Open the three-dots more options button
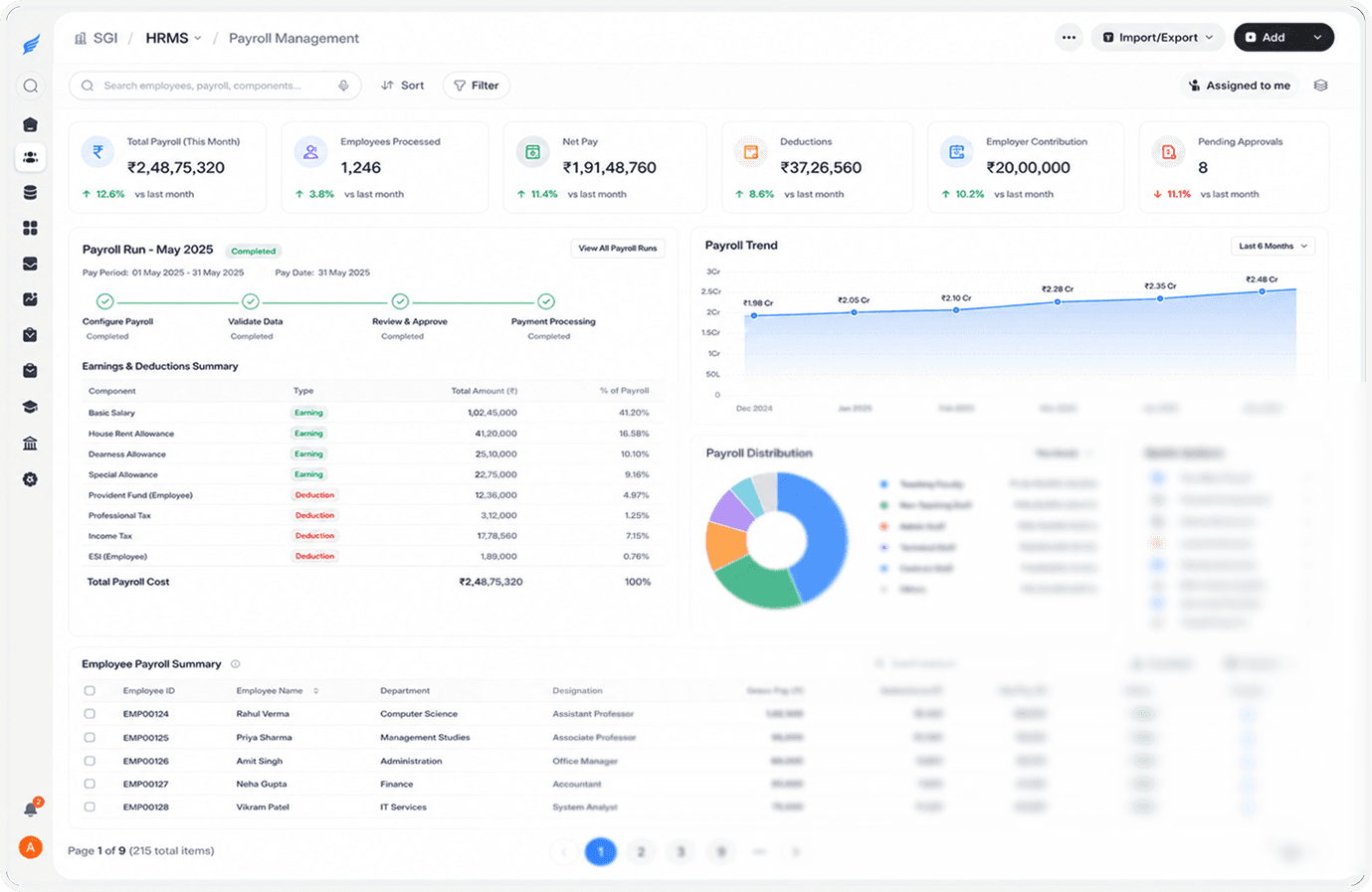The image size is (1372, 892). [1069, 38]
